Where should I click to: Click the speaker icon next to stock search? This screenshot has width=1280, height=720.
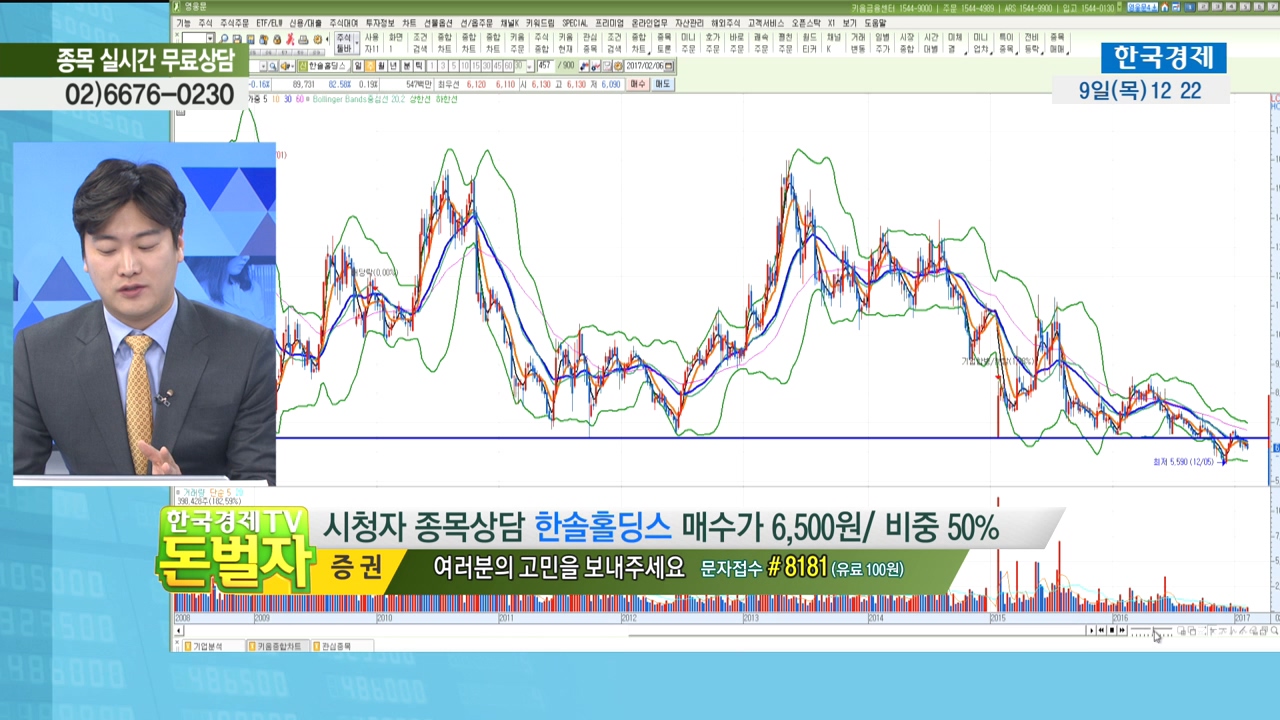[285, 66]
